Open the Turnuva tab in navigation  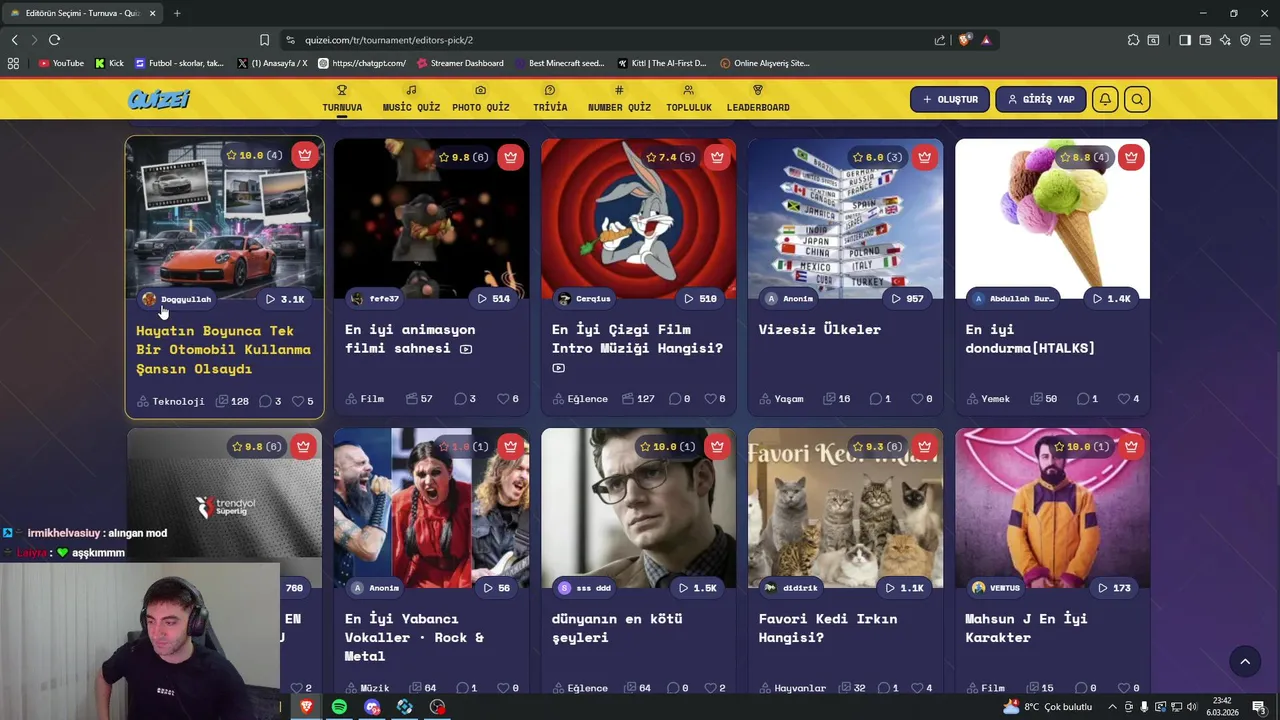point(342,98)
